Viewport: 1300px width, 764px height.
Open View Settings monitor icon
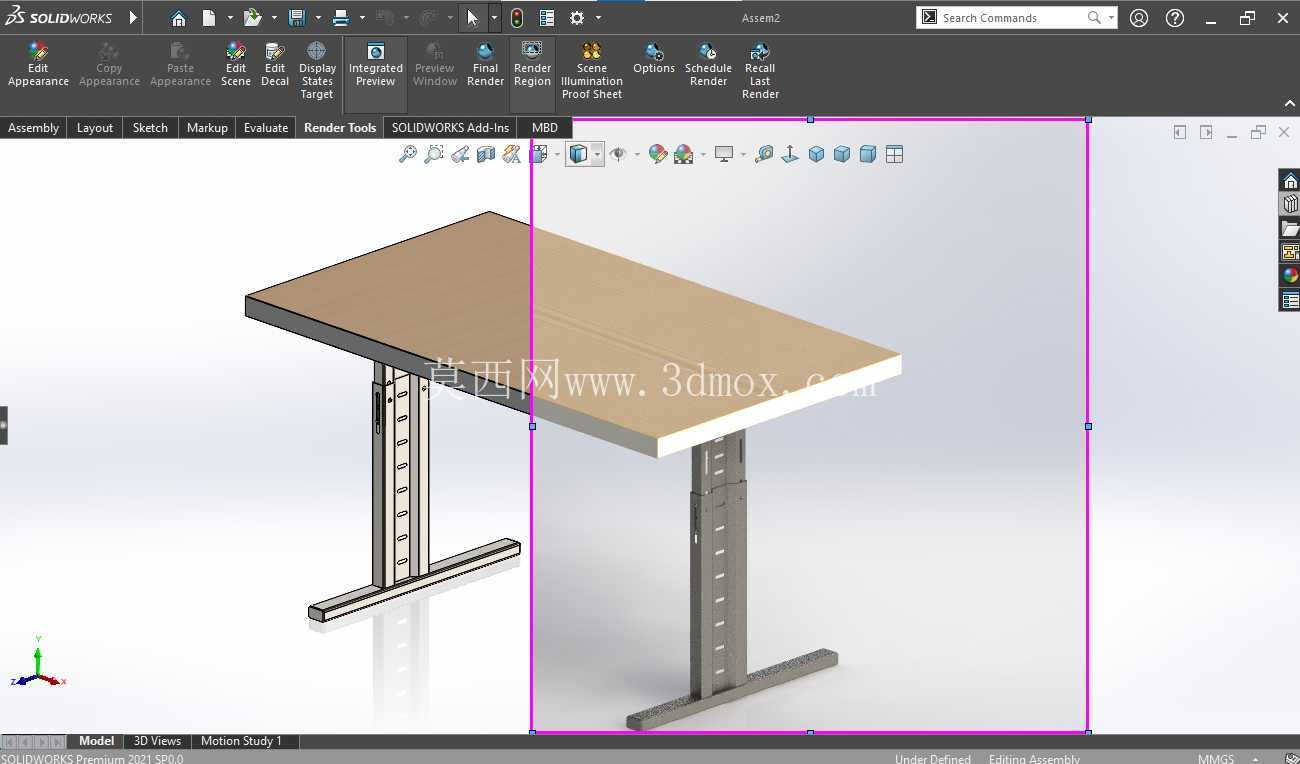pos(724,154)
